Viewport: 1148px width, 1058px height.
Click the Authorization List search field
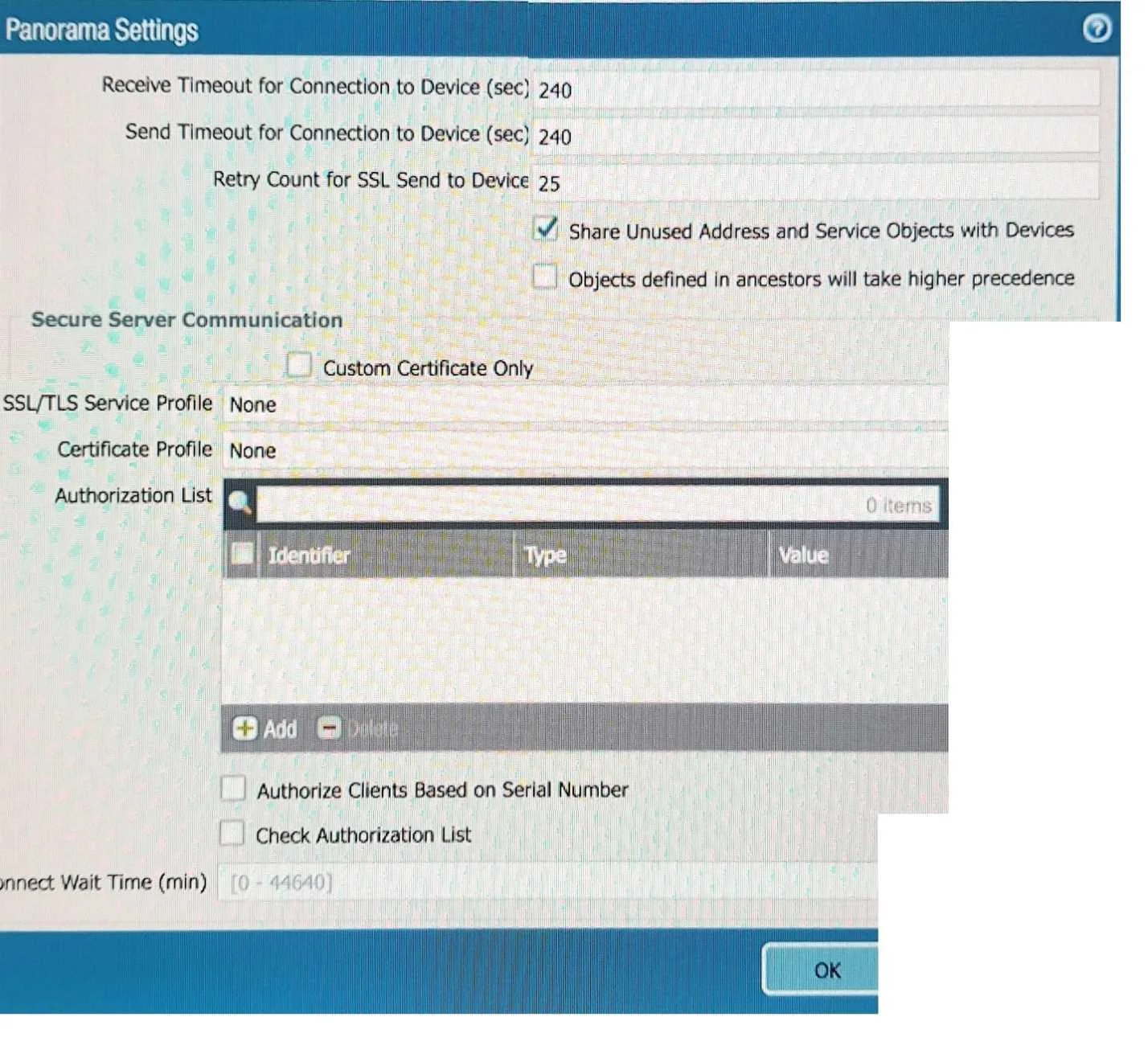tap(597, 504)
